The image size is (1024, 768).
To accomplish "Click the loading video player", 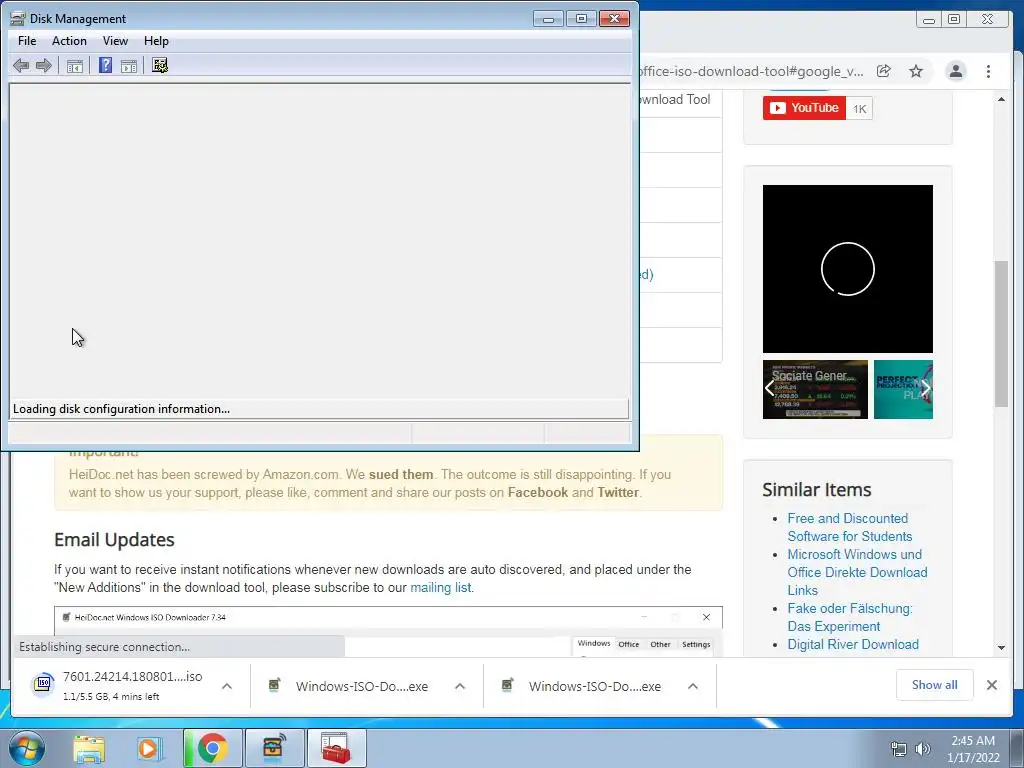I will (x=848, y=269).
